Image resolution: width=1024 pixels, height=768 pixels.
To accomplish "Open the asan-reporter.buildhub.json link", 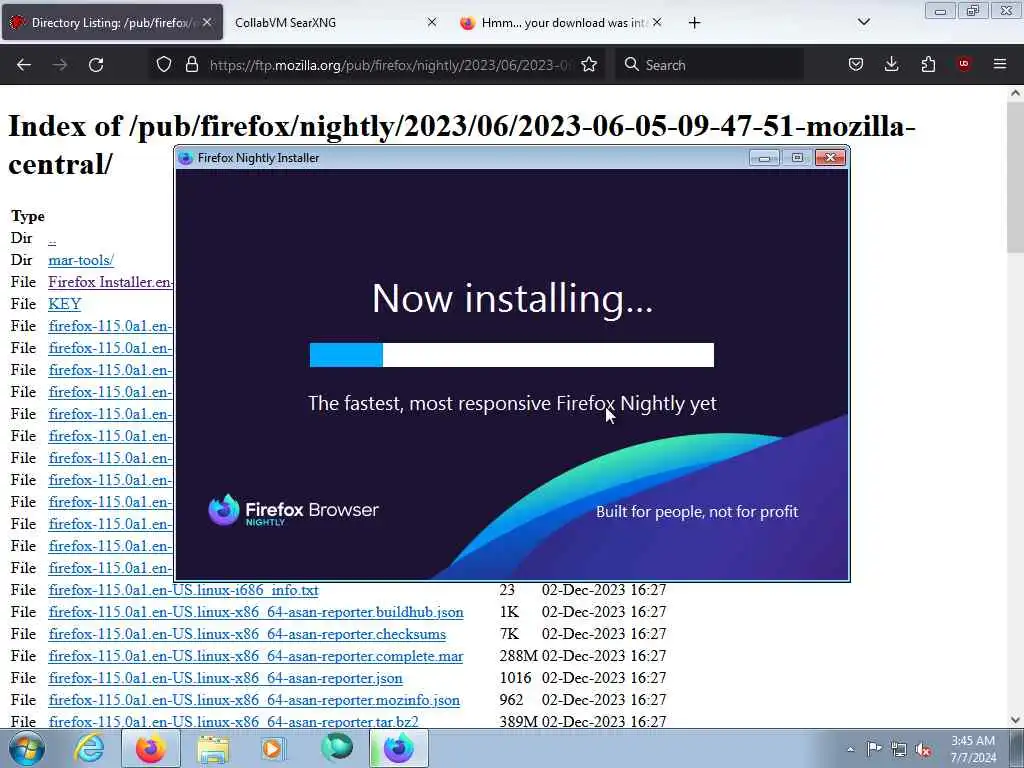I will pos(256,612).
